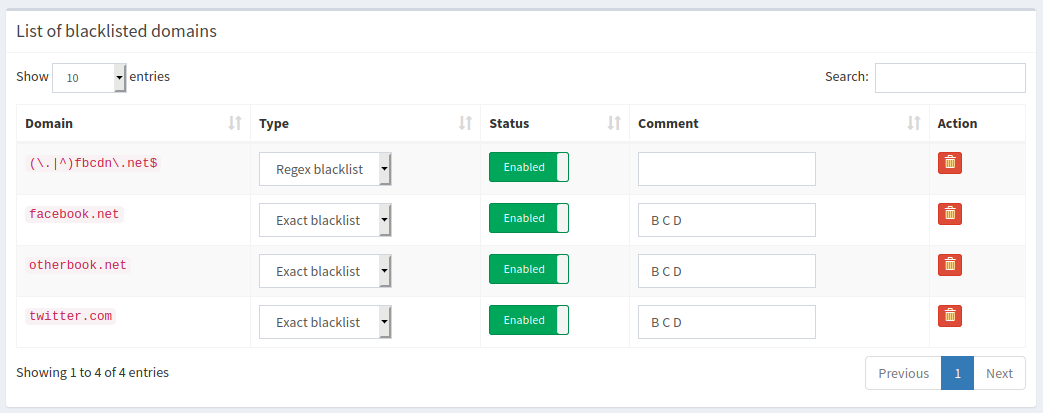Toggle otherbook.net Enabled status switch
This screenshot has height=413, width=1043.
pyautogui.click(x=529, y=269)
